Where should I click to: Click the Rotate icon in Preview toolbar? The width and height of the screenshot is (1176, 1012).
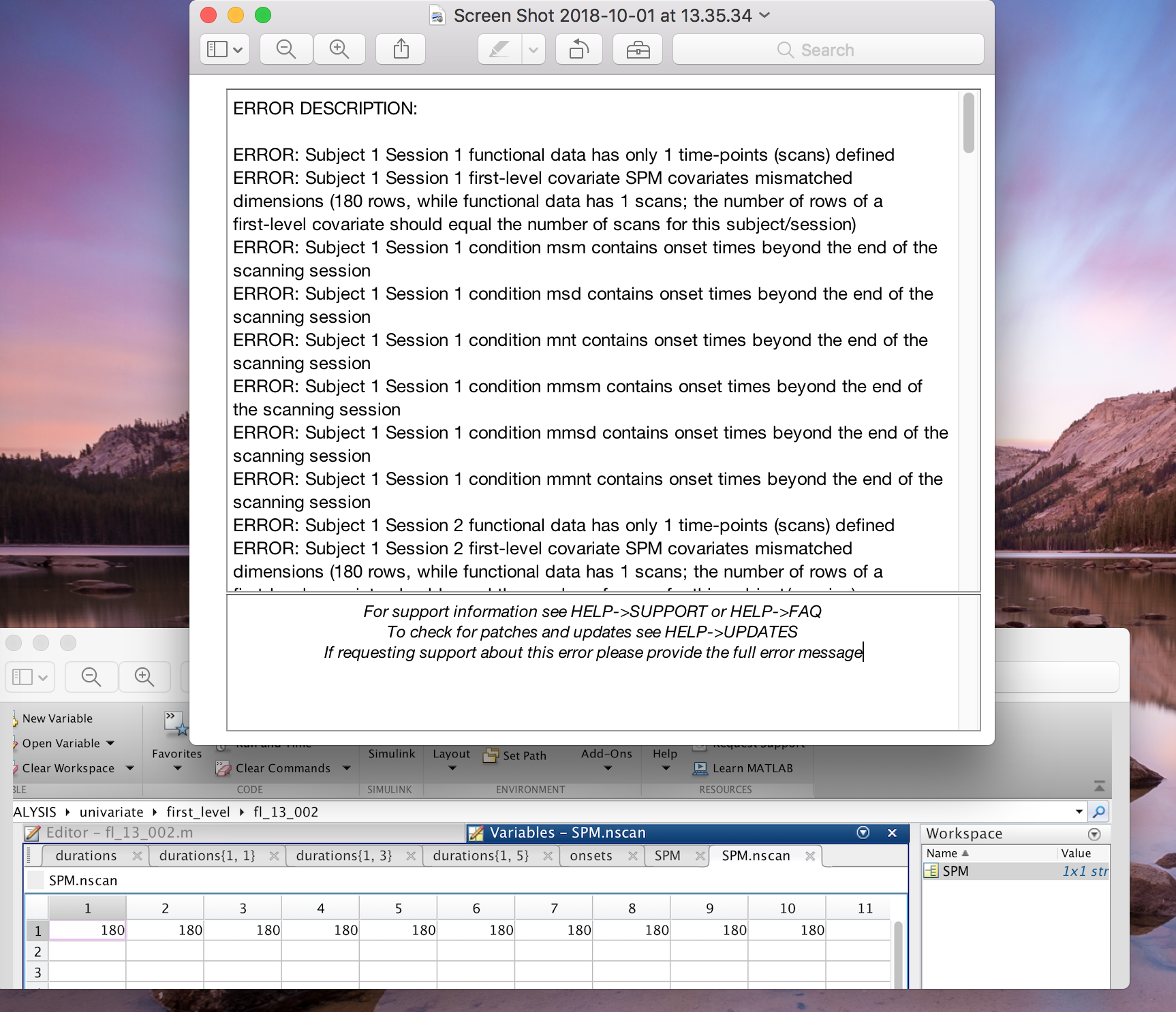(579, 50)
